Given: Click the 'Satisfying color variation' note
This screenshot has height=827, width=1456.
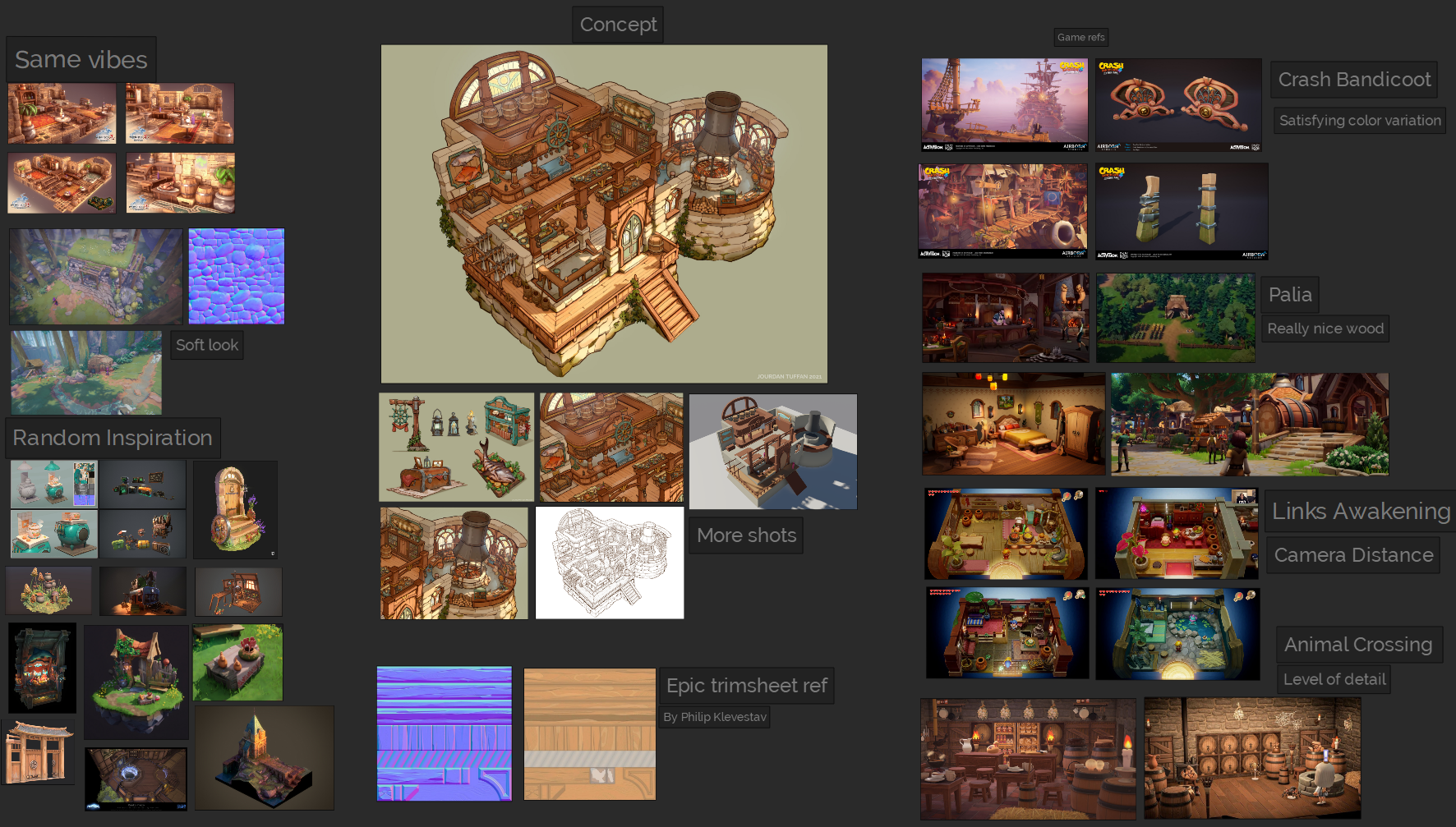Looking at the screenshot, I should [x=1359, y=120].
